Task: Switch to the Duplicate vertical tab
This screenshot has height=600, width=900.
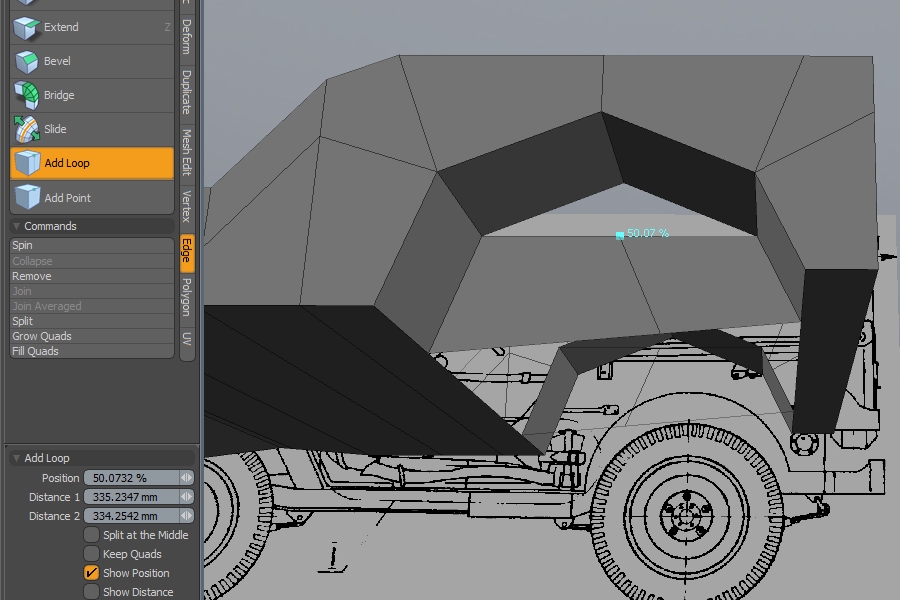Action: (187, 92)
